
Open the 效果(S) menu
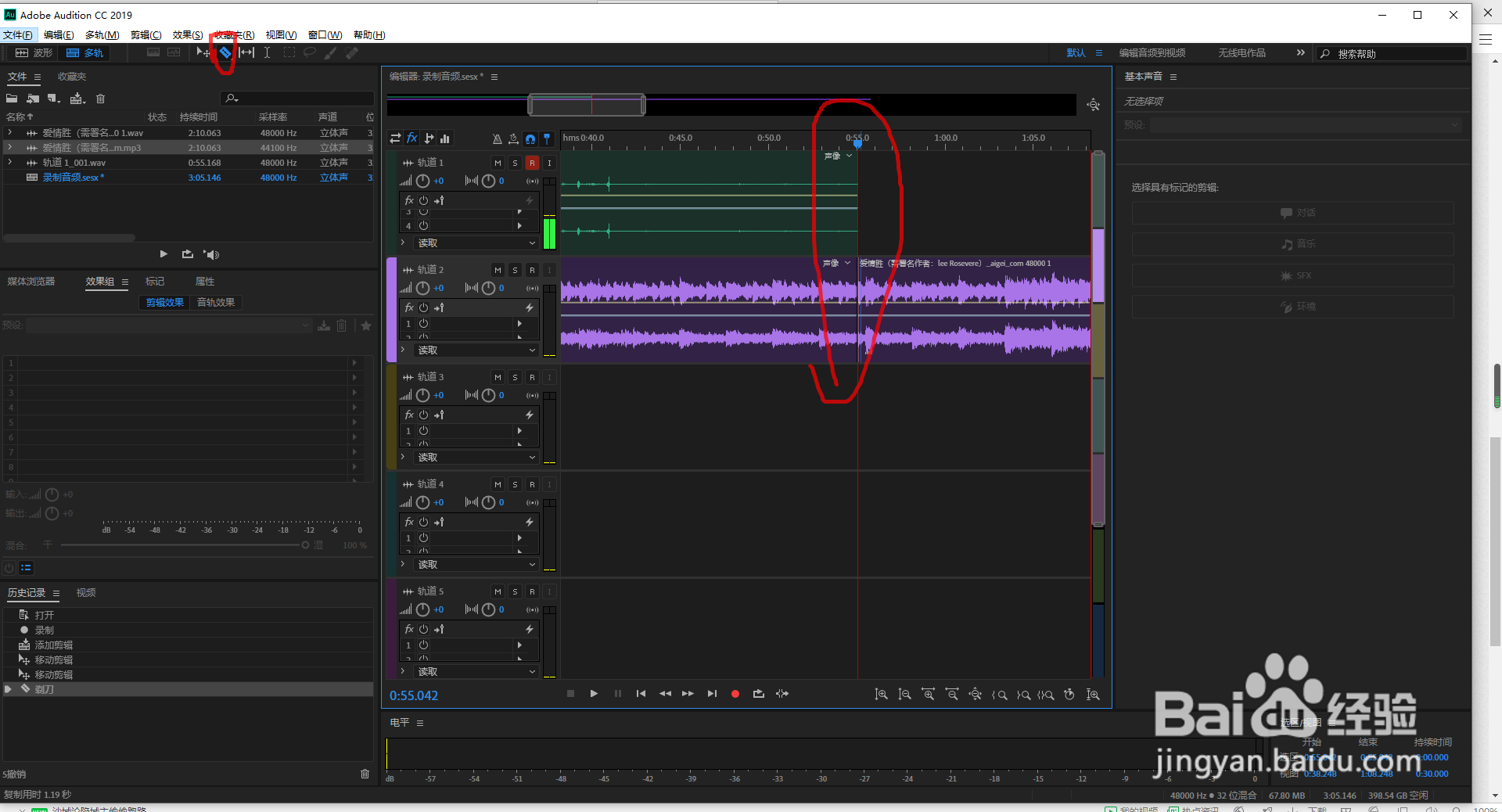coord(188,34)
